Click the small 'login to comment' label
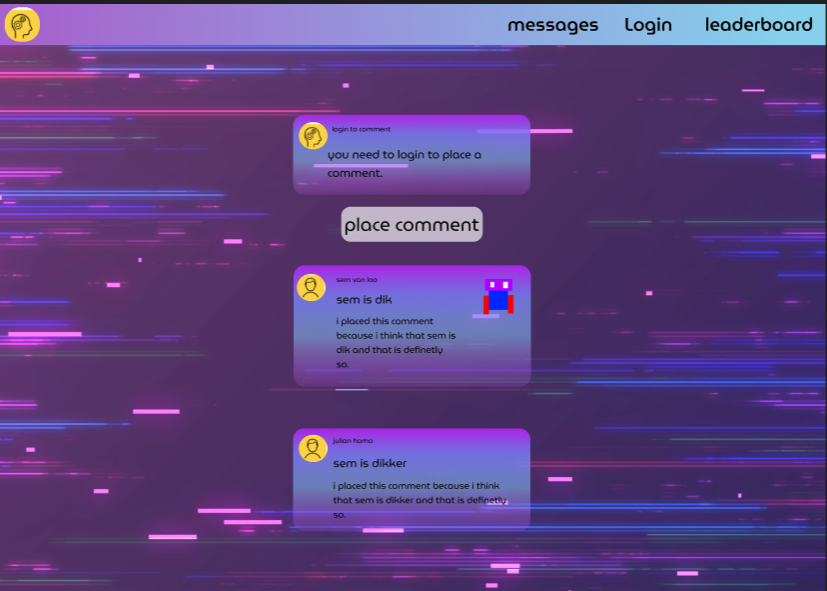Viewport: 827px width, 591px height. tap(361, 129)
